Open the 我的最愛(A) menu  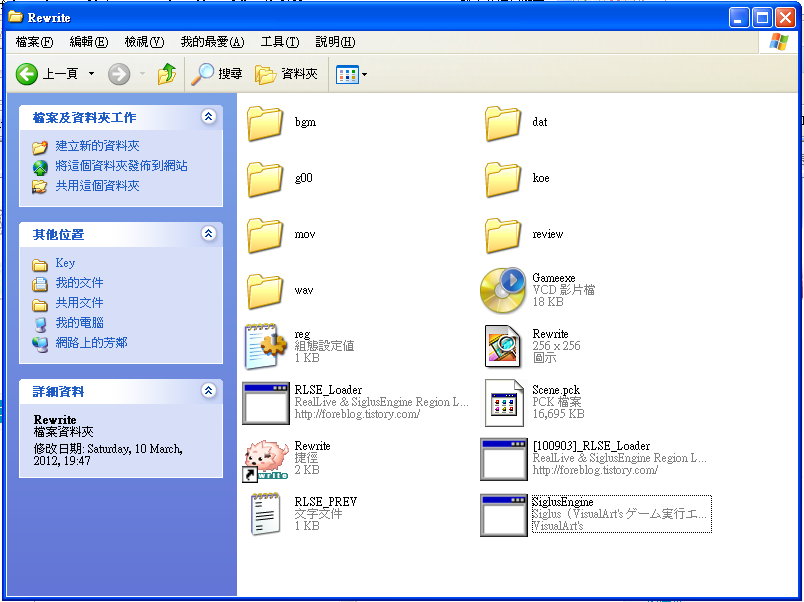[x=212, y=42]
